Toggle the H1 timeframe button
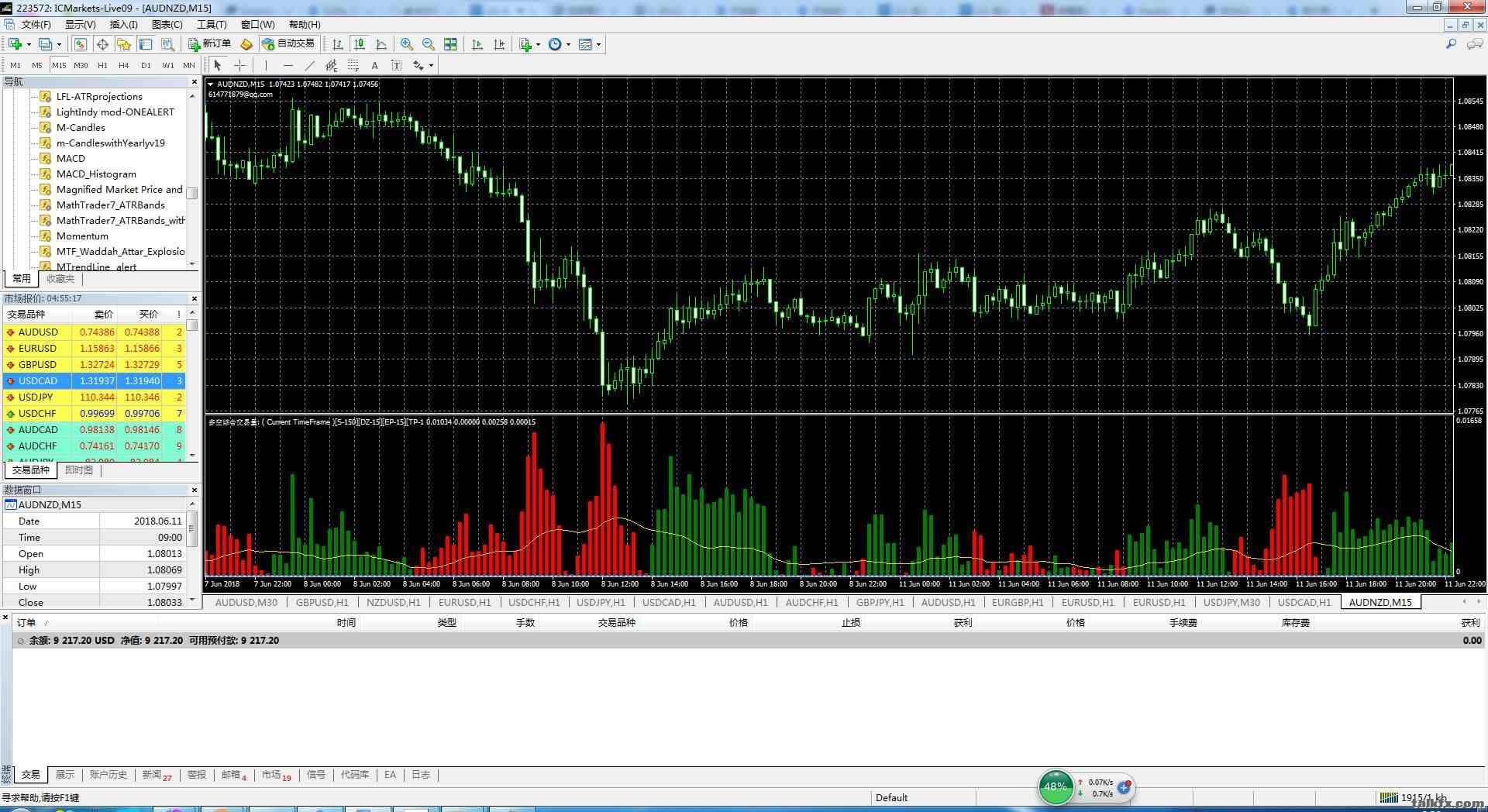 (x=102, y=65)
